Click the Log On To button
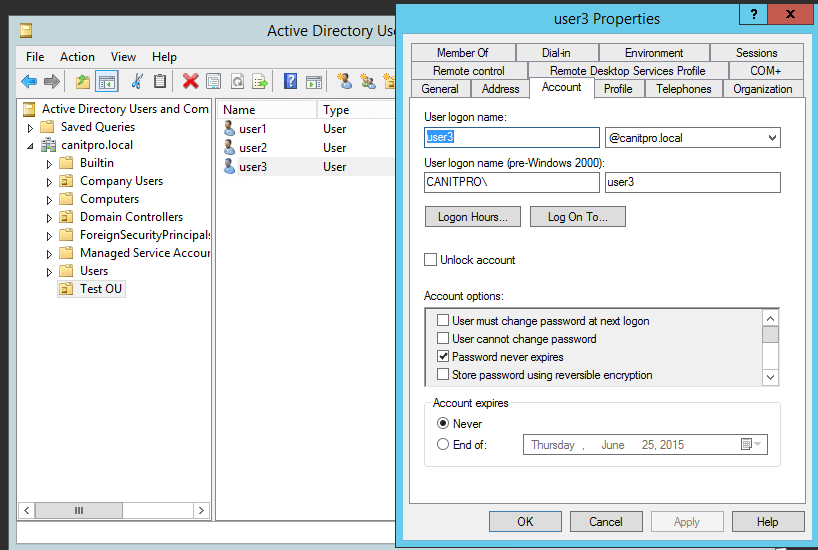The image size is (818, 550). (x=578, y=217)
